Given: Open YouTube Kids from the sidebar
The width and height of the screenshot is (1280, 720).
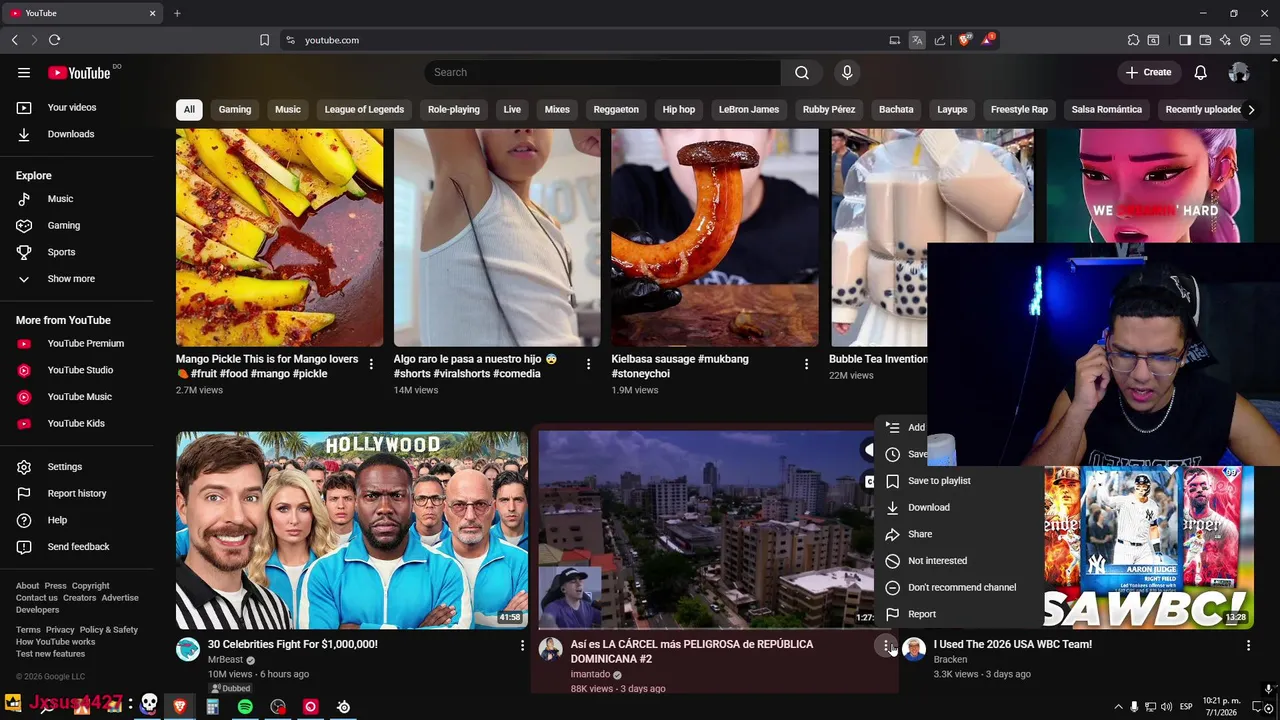Looking at the screenshot, I should (76, 423).
